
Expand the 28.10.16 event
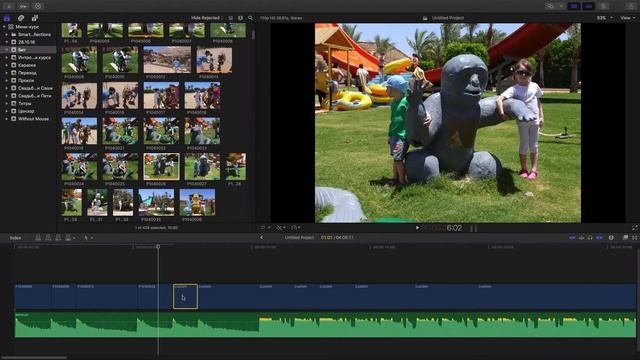pyautogui.click(x=7, y=42)
